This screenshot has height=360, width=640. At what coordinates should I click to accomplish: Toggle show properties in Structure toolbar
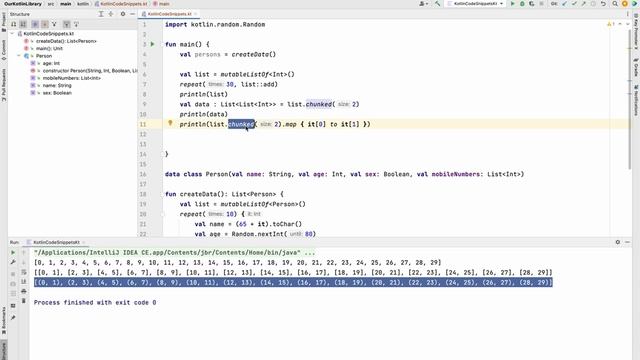(x=35, y=24)
